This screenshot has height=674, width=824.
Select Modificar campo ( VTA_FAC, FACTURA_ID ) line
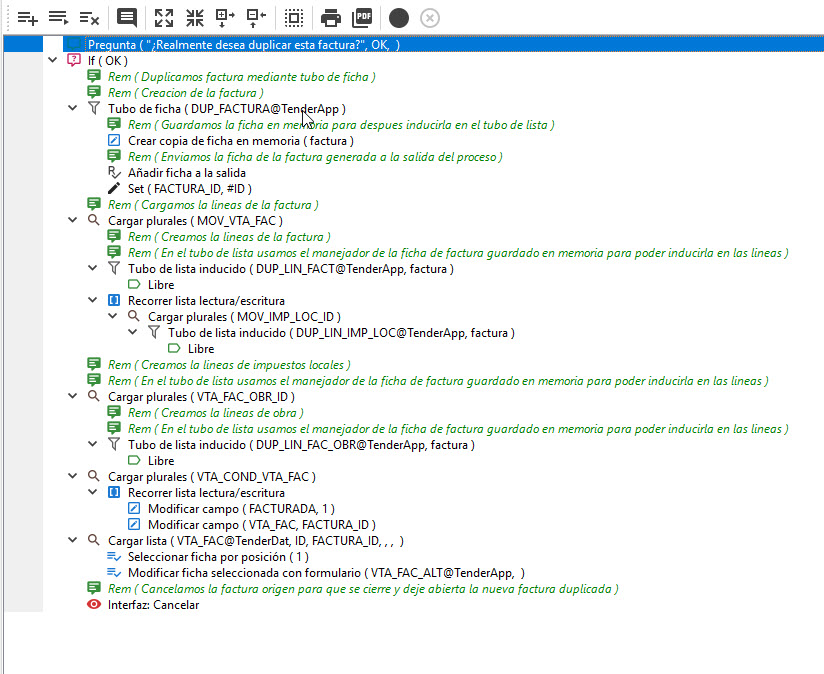pos(262,525)
